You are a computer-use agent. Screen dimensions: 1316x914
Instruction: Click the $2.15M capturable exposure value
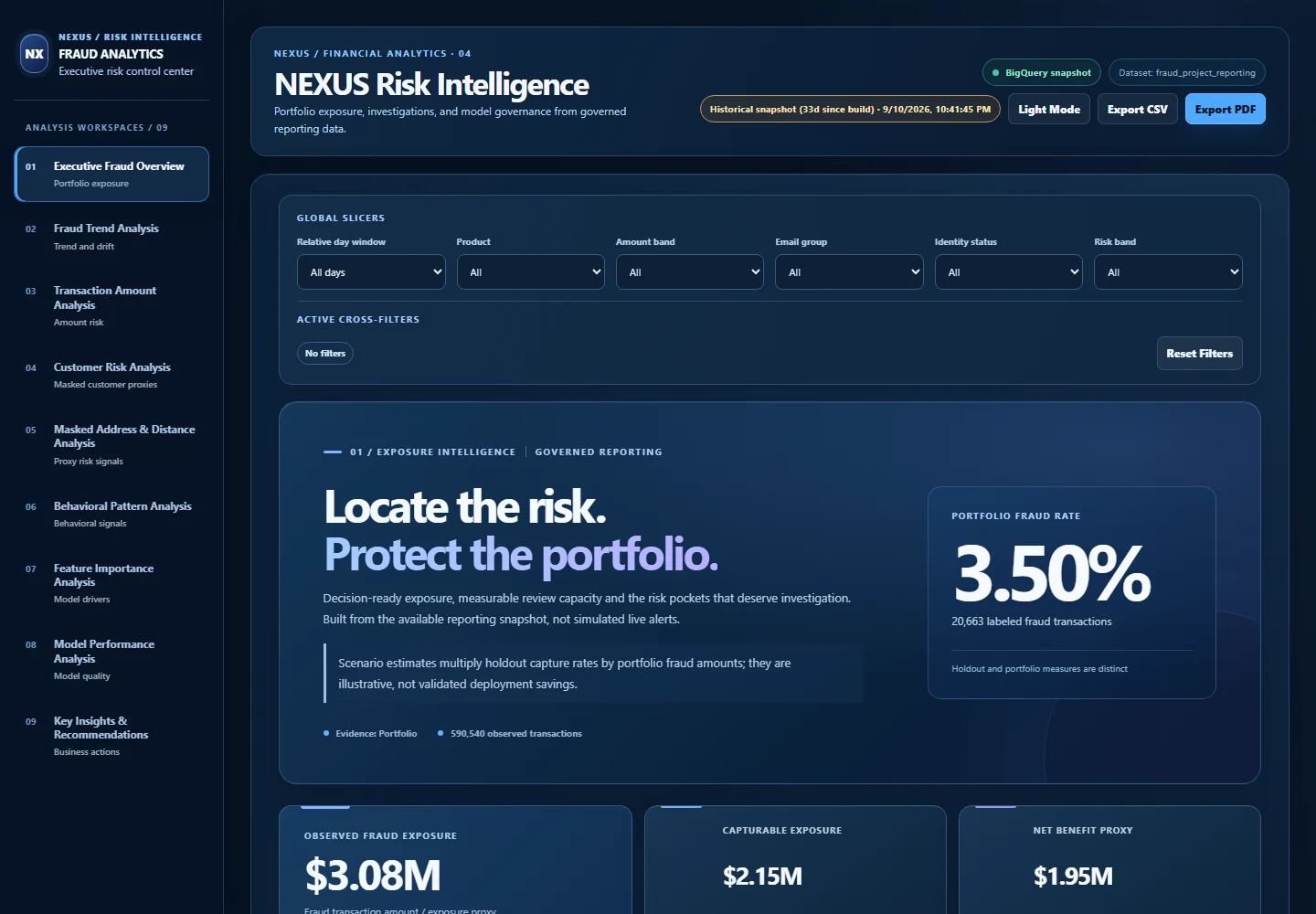[762, 877]
